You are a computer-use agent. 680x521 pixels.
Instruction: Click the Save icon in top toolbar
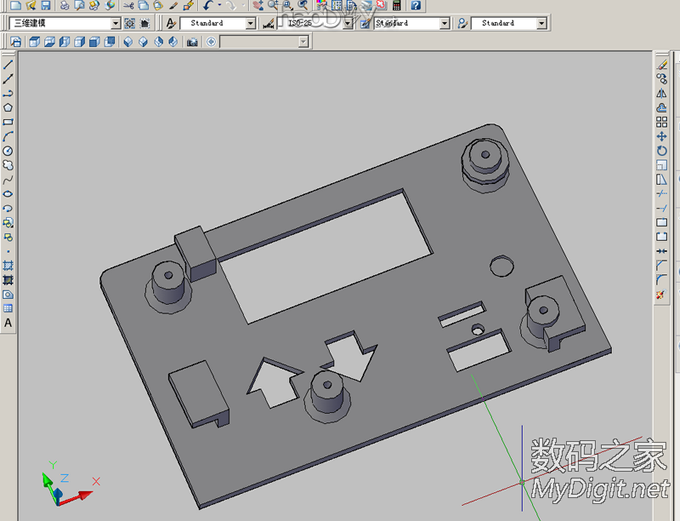(45, 5)
